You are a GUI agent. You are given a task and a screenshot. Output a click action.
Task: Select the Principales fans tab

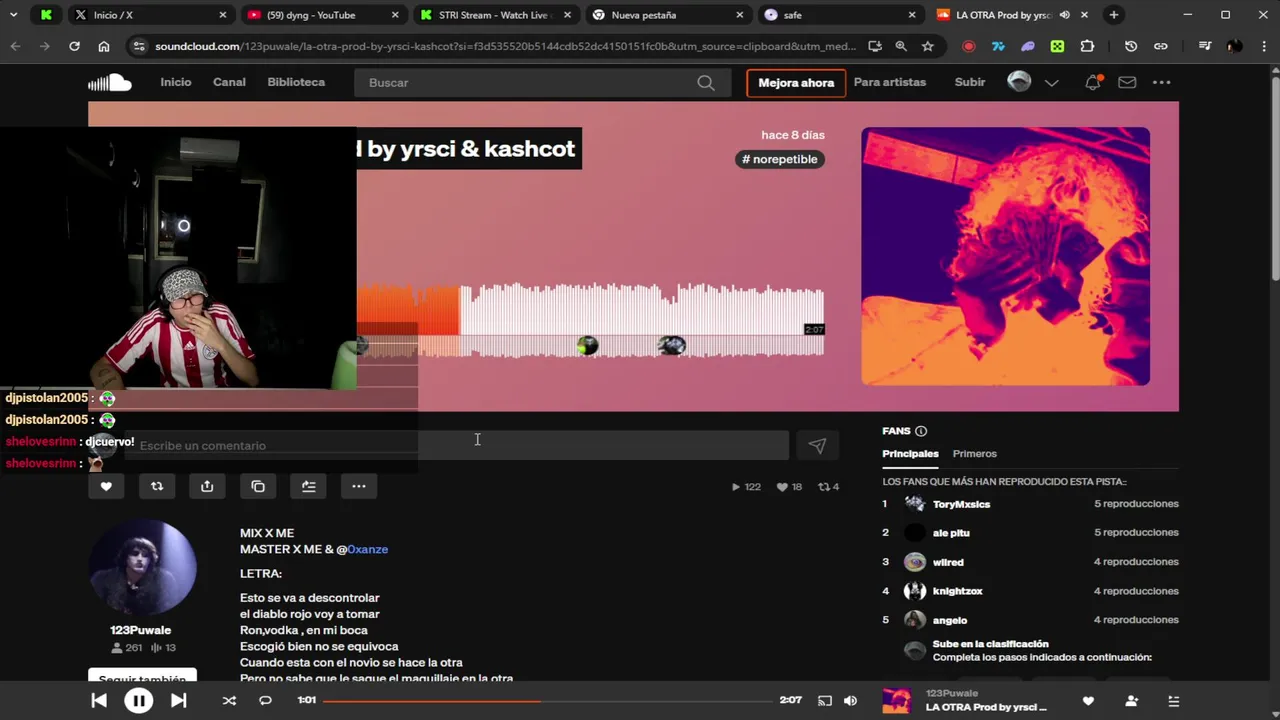[x=910, y=454]
